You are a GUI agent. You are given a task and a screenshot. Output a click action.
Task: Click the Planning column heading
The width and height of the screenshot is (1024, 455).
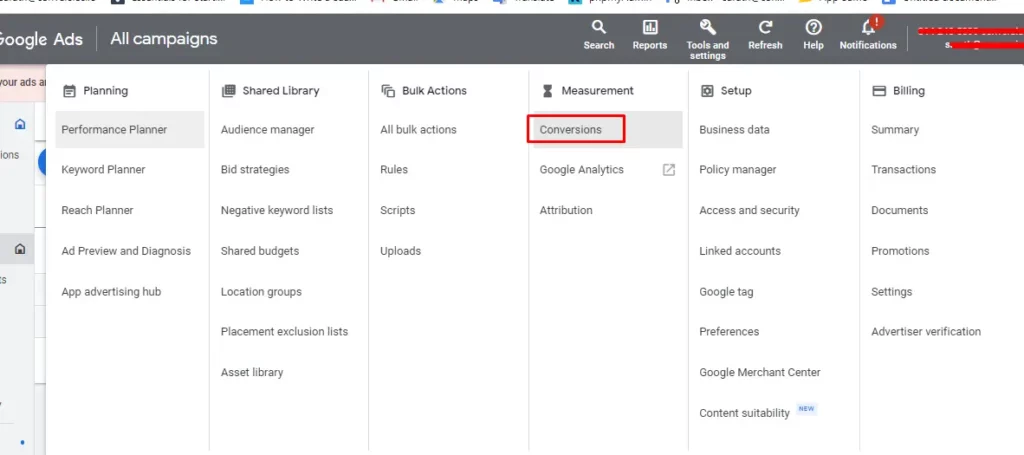point(106,91)
